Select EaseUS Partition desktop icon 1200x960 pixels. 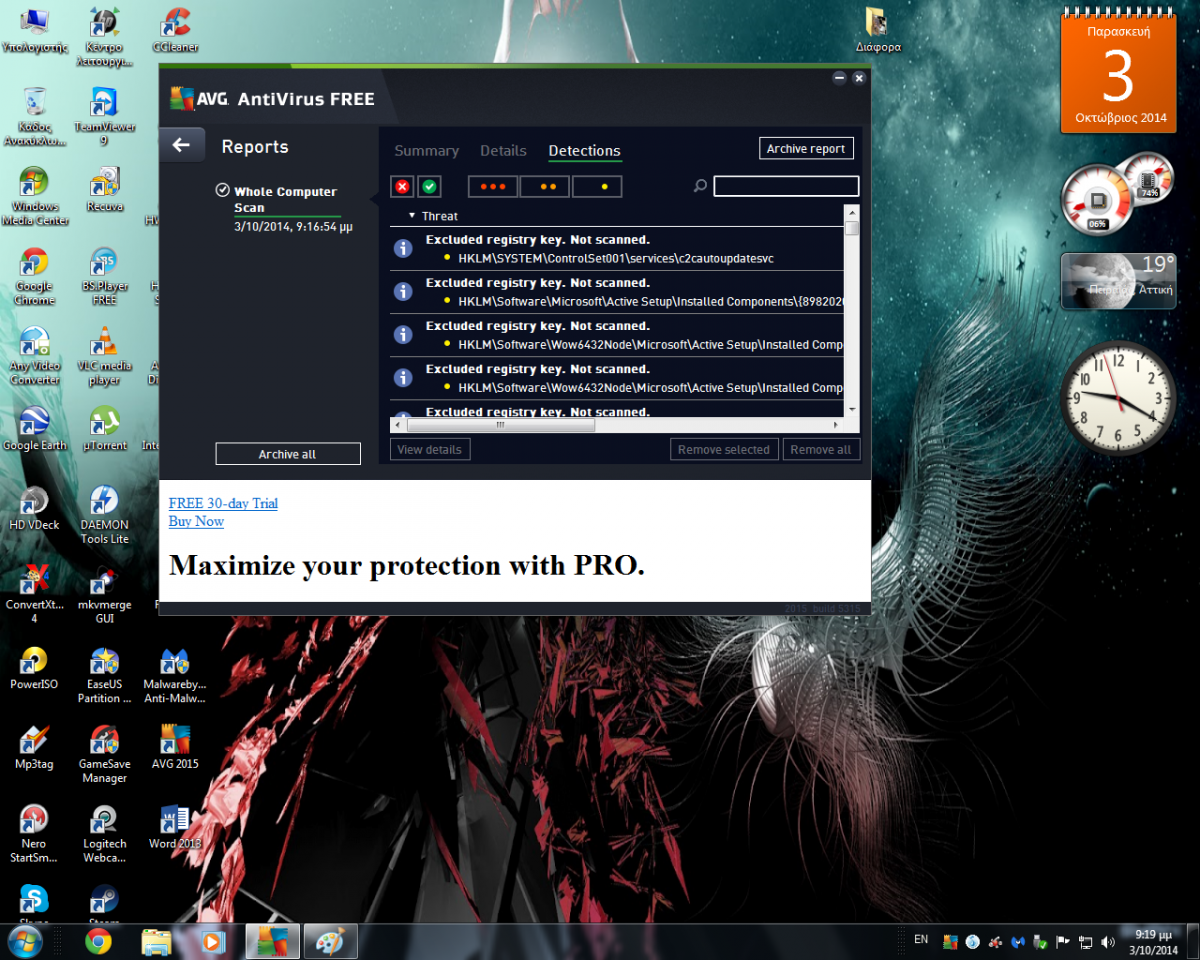104,675
